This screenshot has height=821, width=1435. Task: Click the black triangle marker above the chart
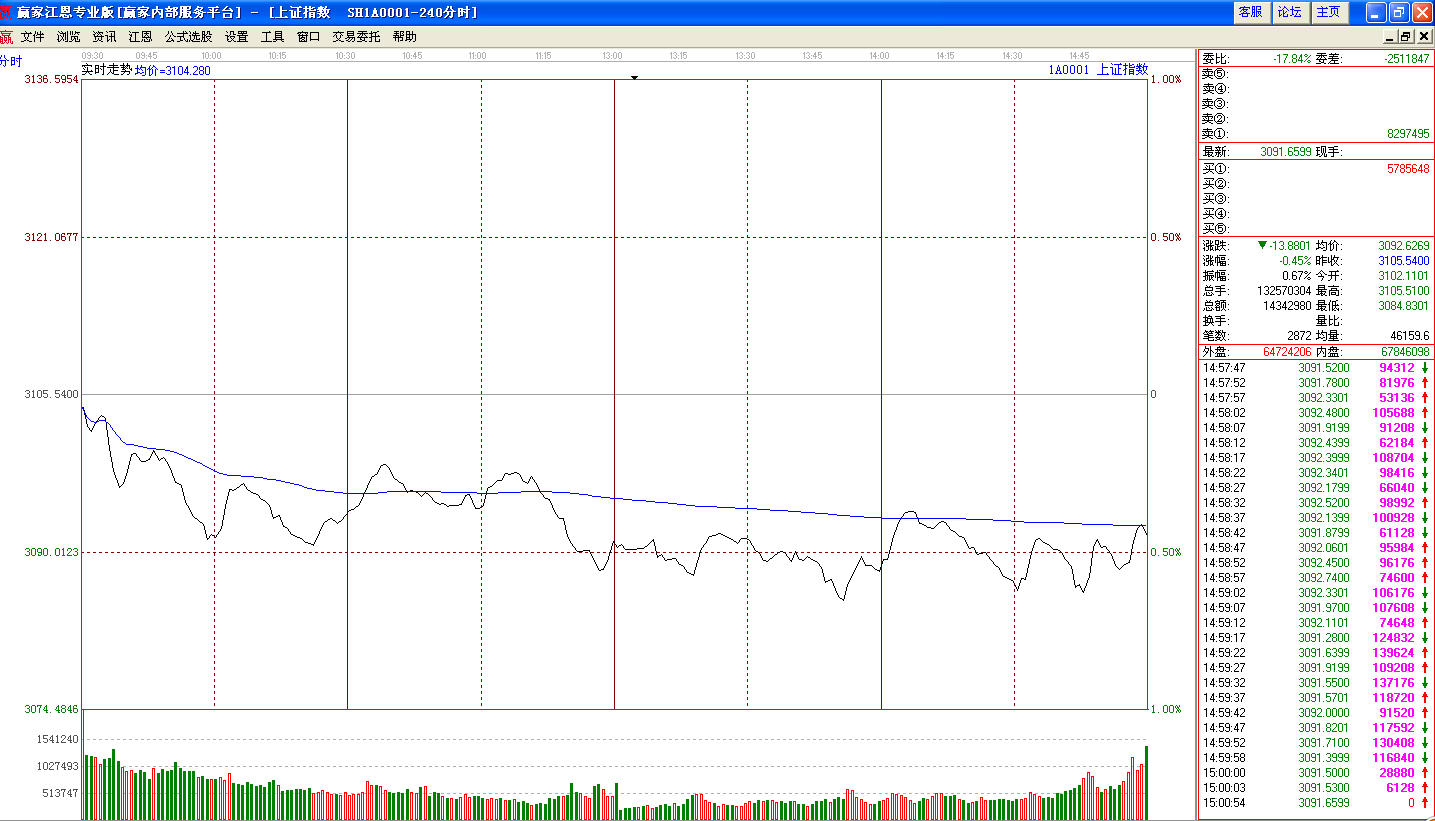[x=633, y=77]
